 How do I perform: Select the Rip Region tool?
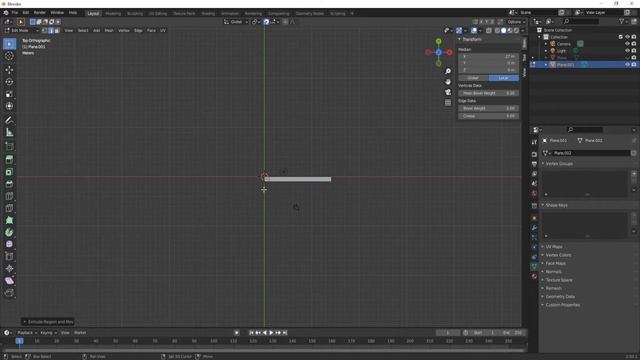[9, 293]
